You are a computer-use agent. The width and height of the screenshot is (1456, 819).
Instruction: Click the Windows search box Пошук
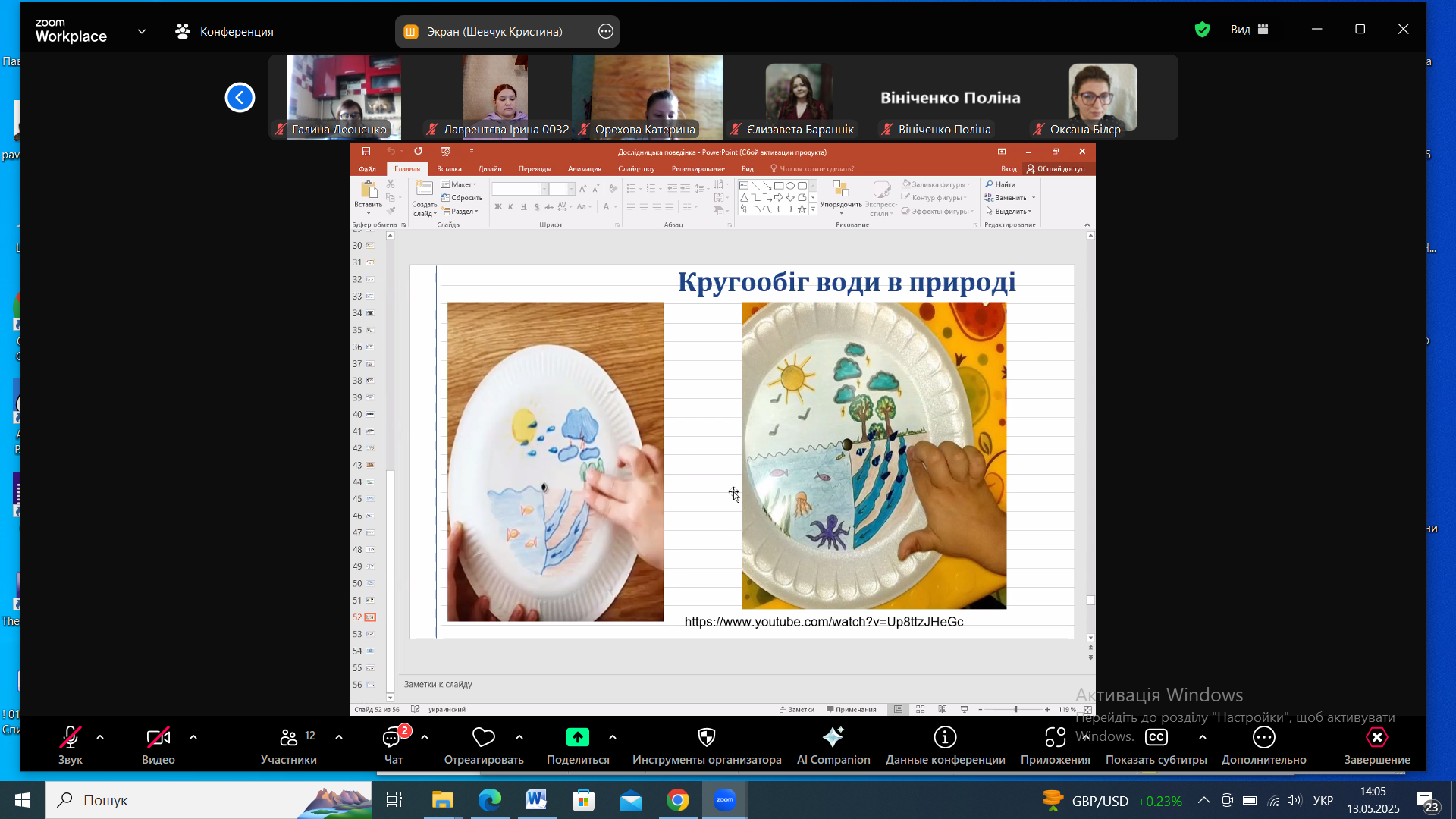pos(209,800)
